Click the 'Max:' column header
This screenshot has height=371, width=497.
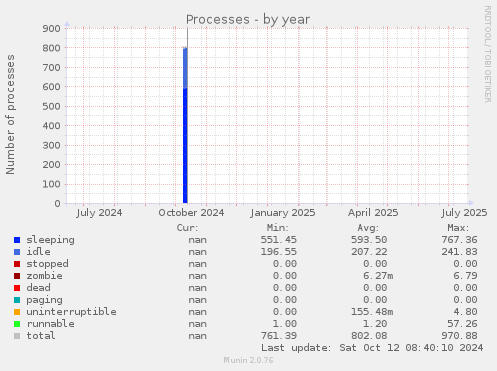click(x=458, y=228)
